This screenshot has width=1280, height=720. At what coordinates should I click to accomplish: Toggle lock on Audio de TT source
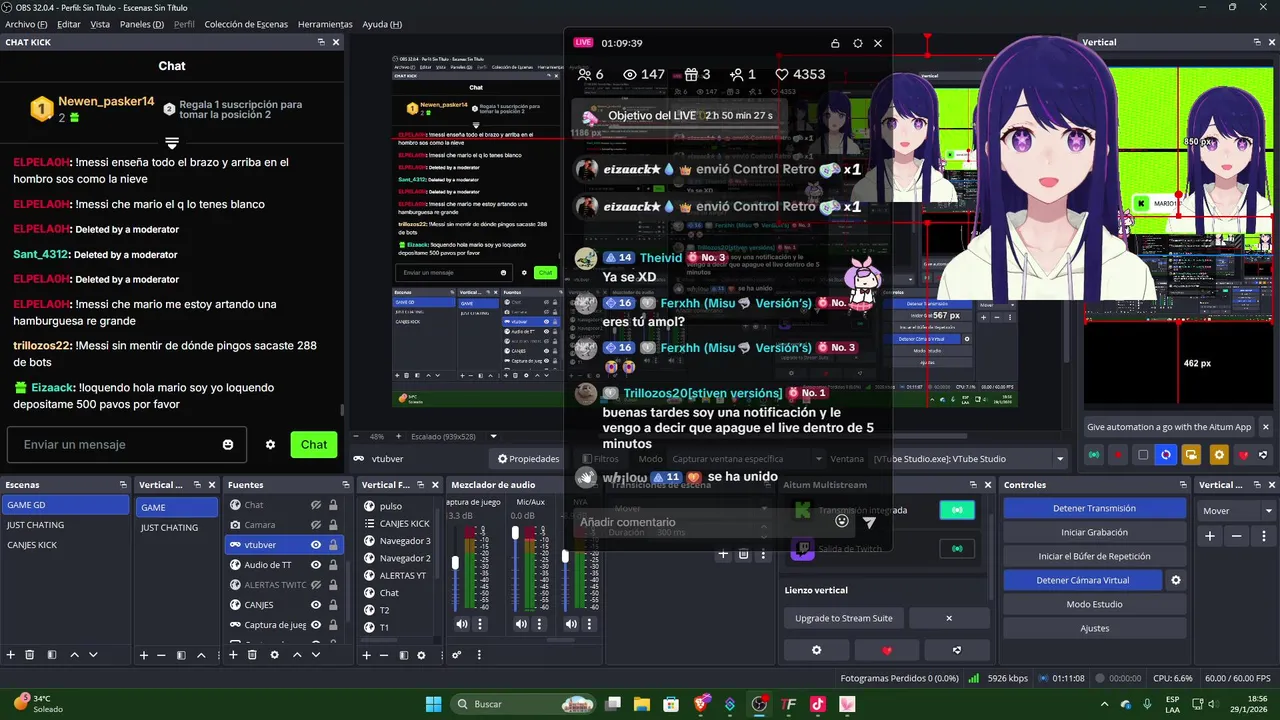click(x=333, y=565)
